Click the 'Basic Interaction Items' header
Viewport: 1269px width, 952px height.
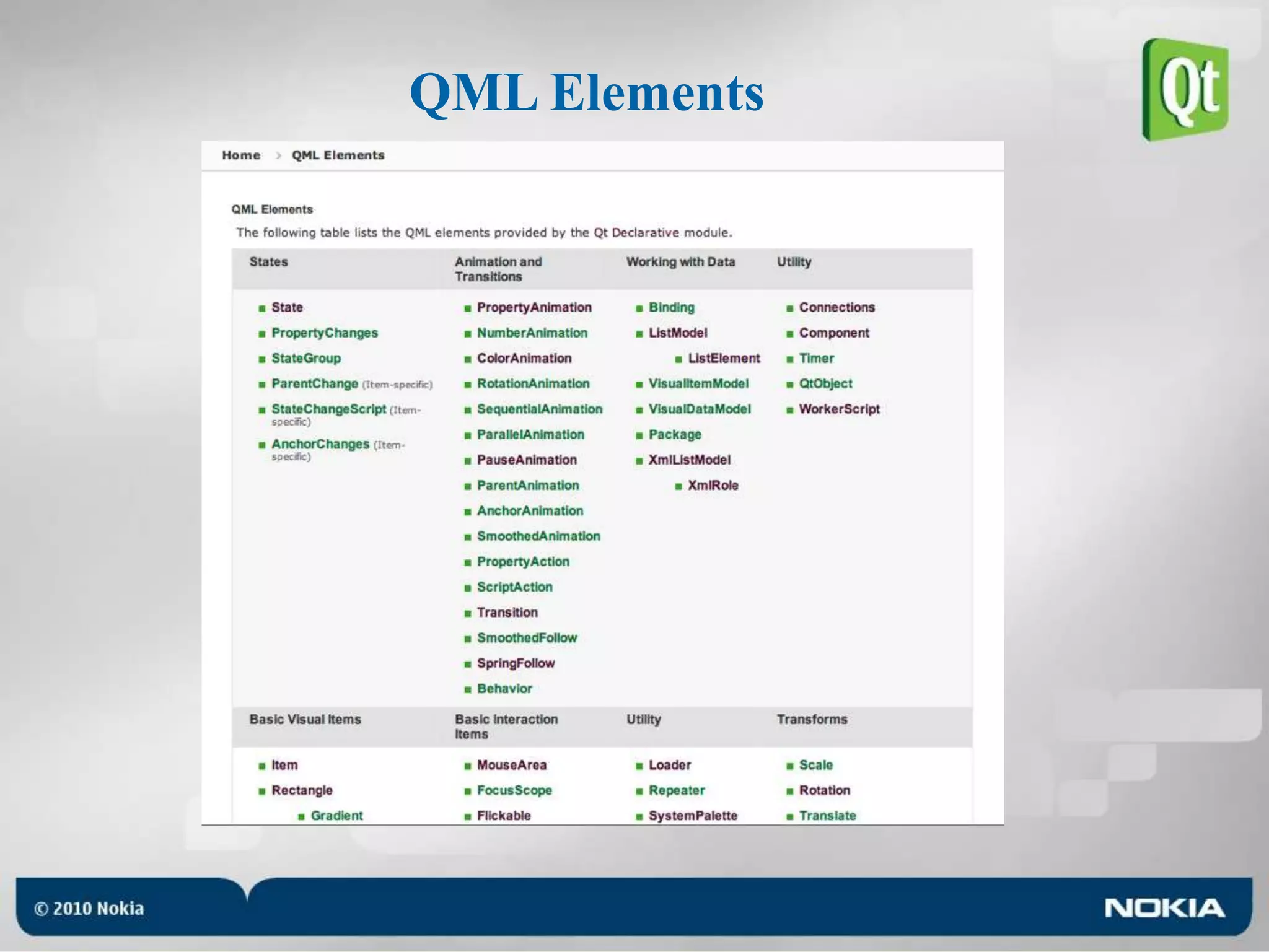[506, 727]
